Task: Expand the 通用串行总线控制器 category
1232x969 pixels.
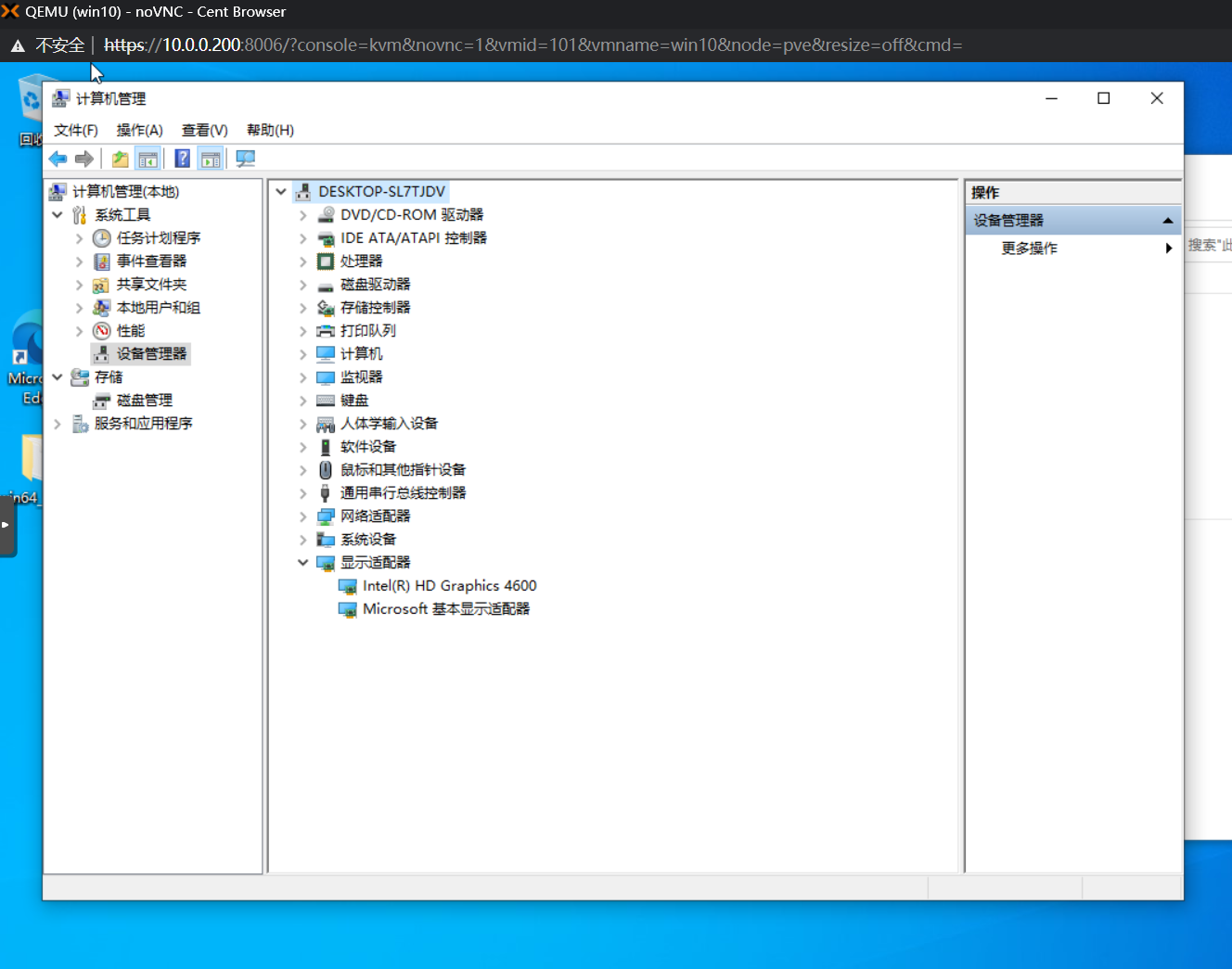Action: coord(303,493)
